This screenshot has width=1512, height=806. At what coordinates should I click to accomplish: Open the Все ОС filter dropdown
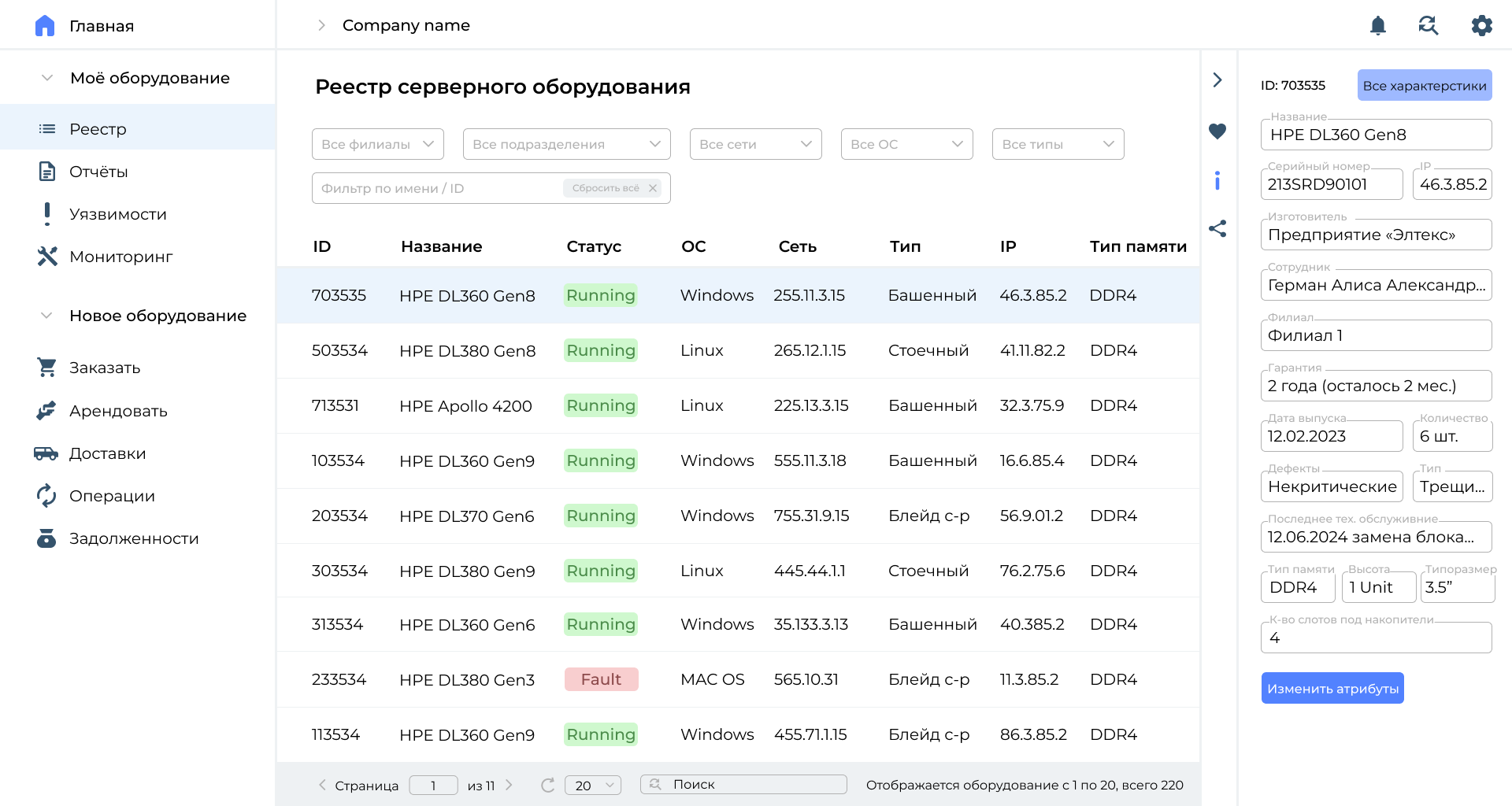click(x=906, y=144)
